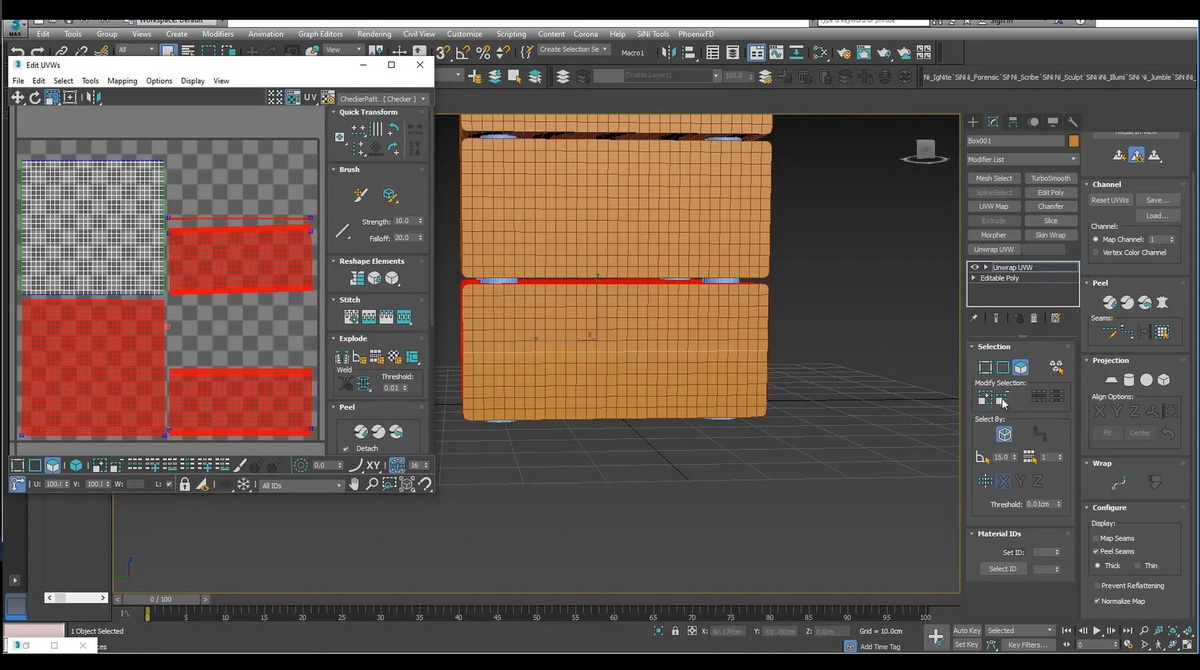Select the Thick radio button
1200x670 pixels.
coord(1097,566)
